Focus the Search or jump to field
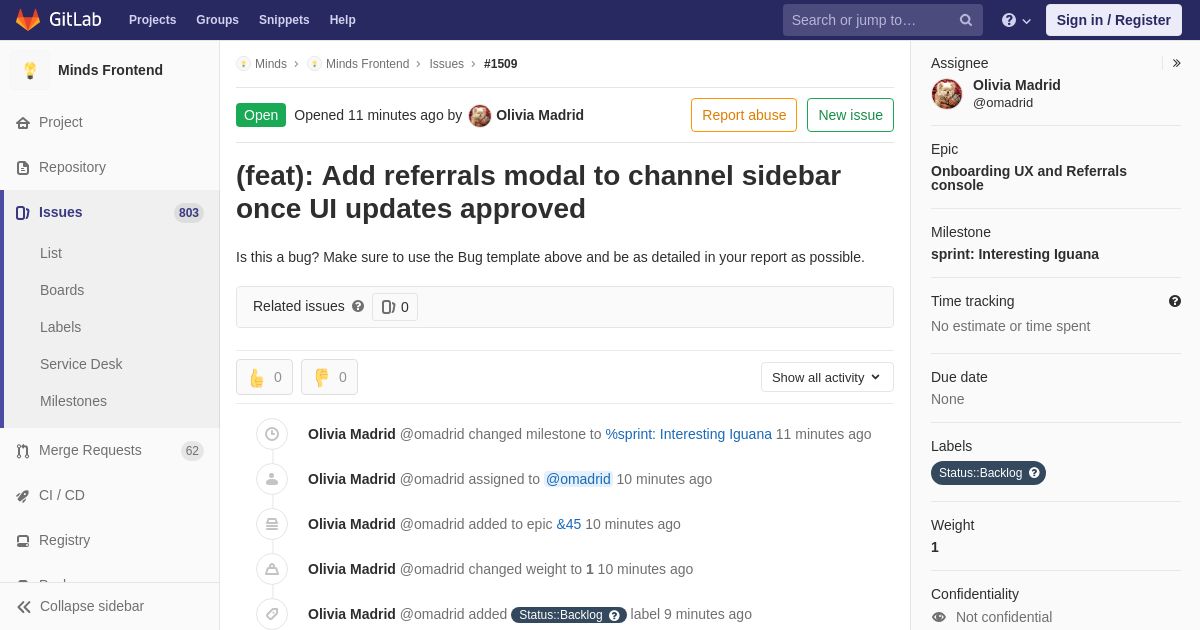 (x=883, y=20)
